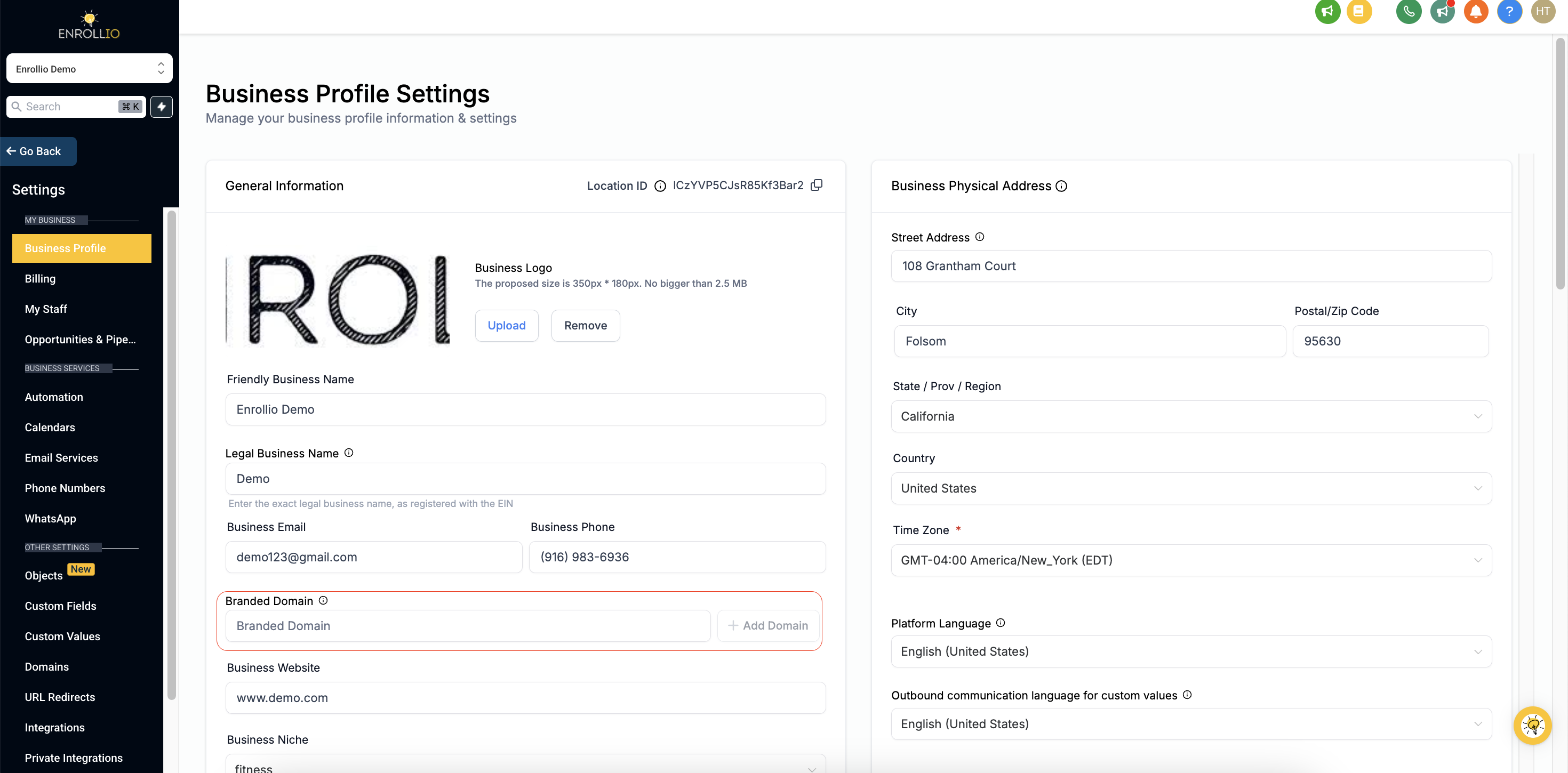Open the phone dialer icon
This screenshot has width=1568, height=773.
tap(1409, 11)
